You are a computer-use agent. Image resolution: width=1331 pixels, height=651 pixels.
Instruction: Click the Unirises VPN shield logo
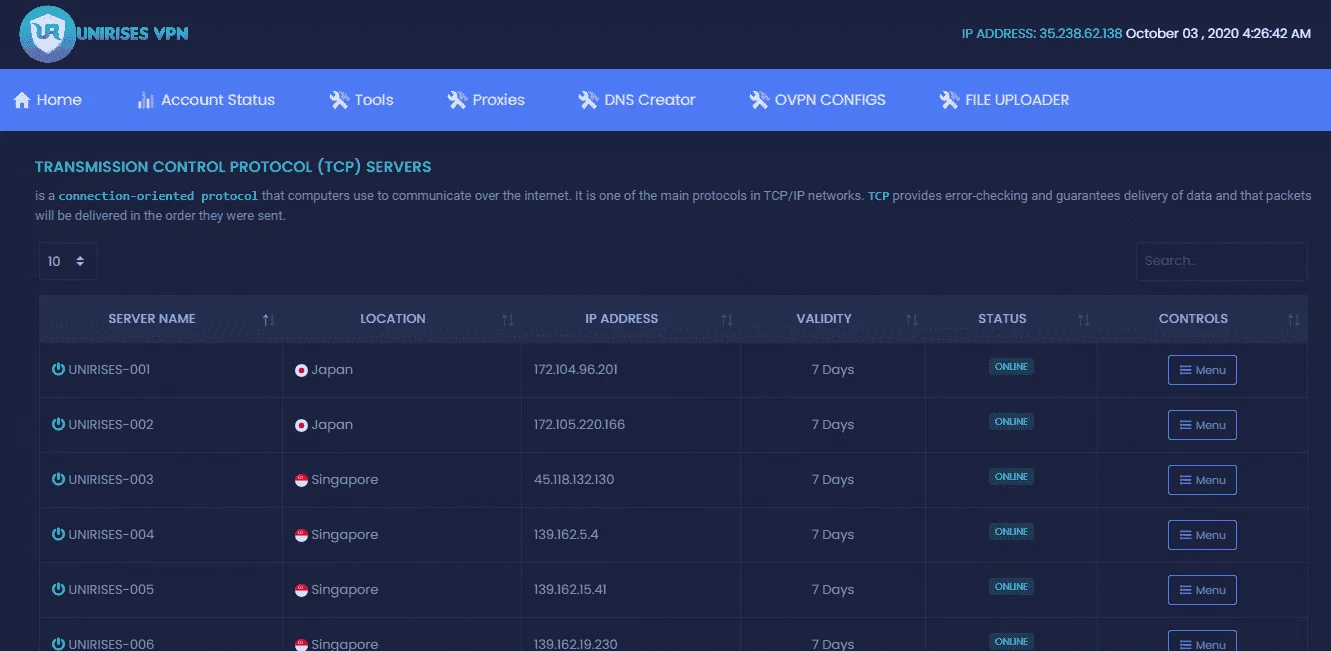point(48,34)
